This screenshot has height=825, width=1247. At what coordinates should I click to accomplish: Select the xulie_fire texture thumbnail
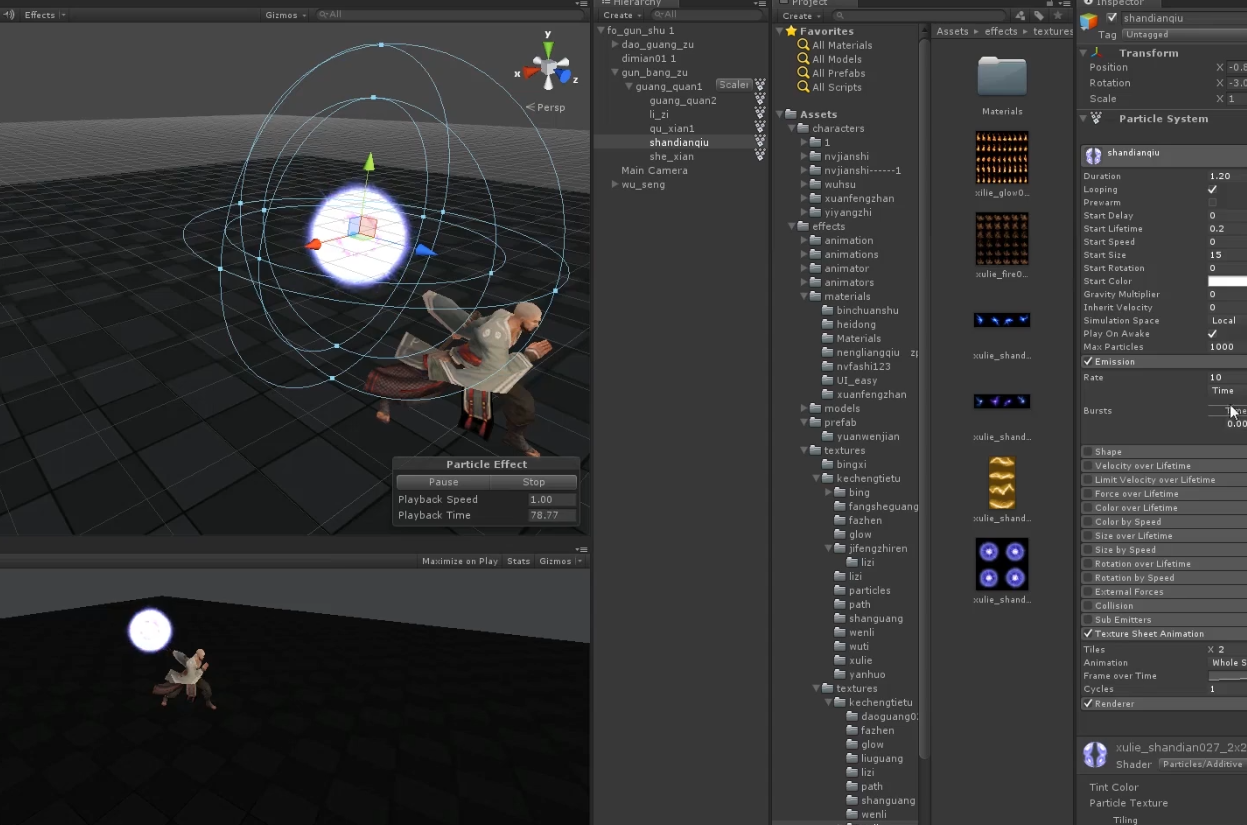tap(1002, 238)
